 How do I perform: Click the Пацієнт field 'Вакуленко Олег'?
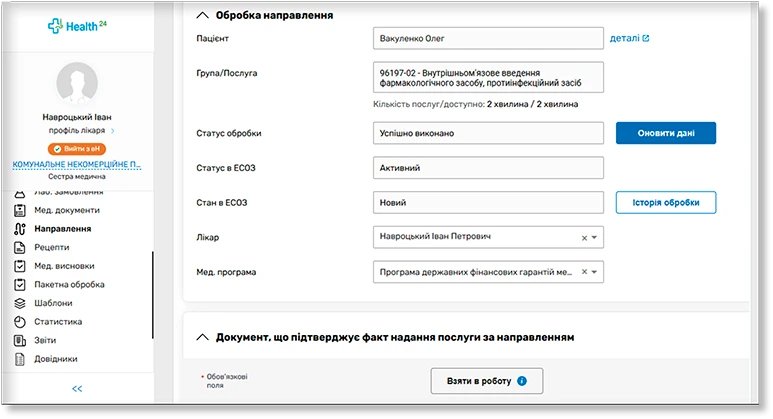[488, 38]
